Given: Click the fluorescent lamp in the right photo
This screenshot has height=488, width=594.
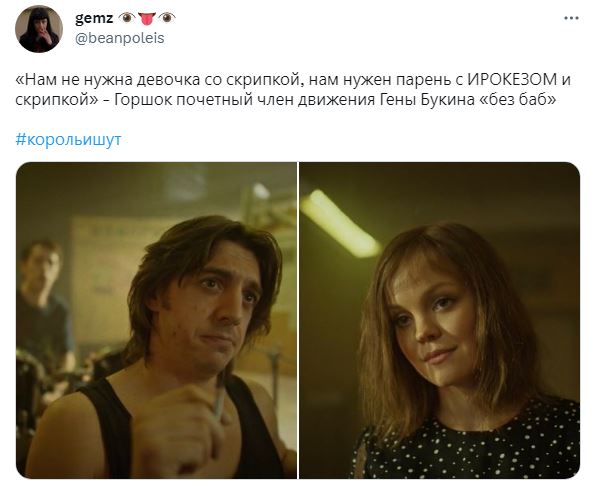Looking at the screenshot, I should pos(340,223).
